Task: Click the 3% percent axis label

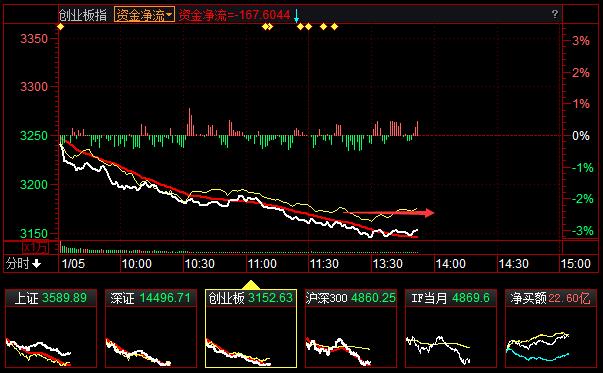Action: click(581, 41)
